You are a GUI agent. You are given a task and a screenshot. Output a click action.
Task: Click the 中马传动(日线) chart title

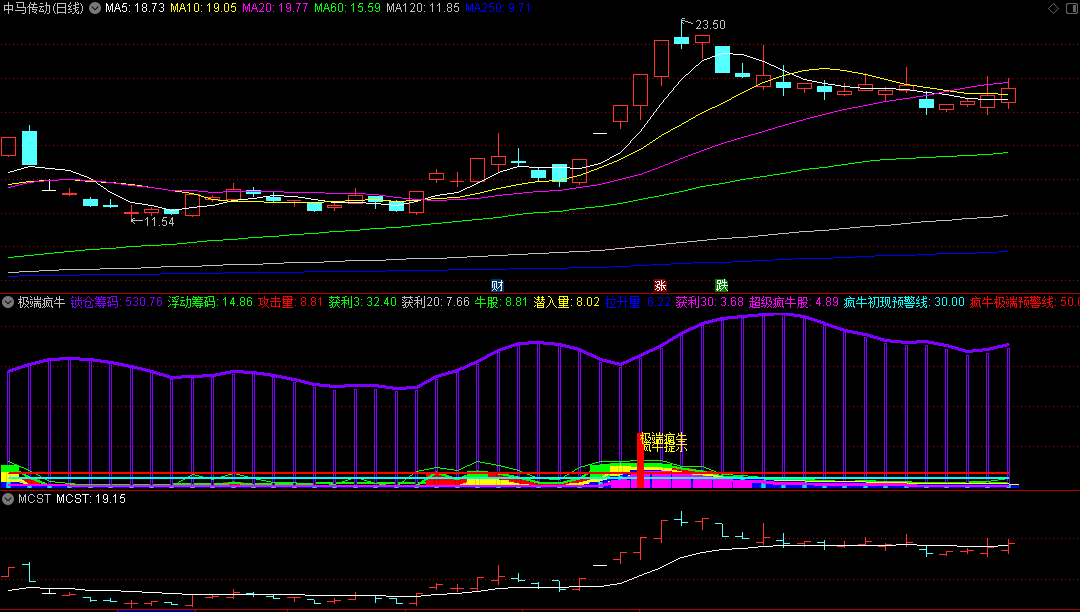click(x=43, y=8)
